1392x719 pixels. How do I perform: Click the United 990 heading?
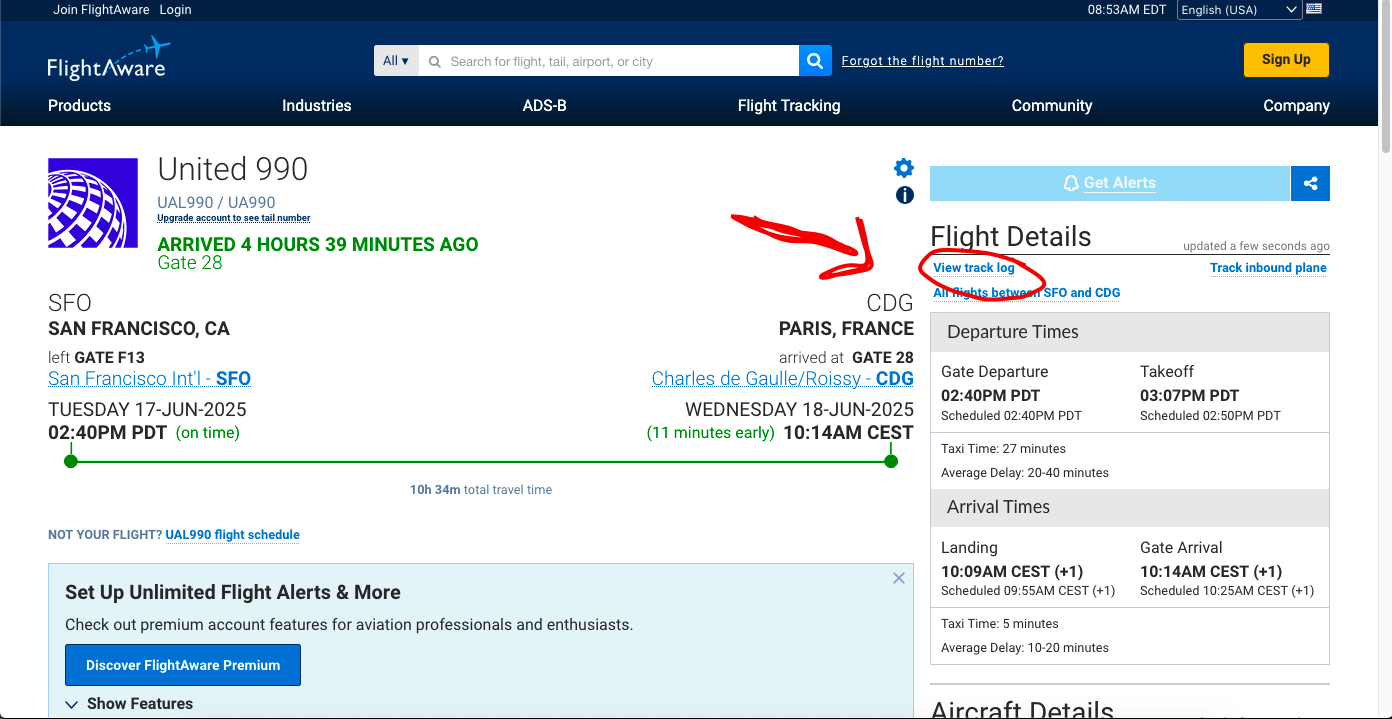click(233, 169)
